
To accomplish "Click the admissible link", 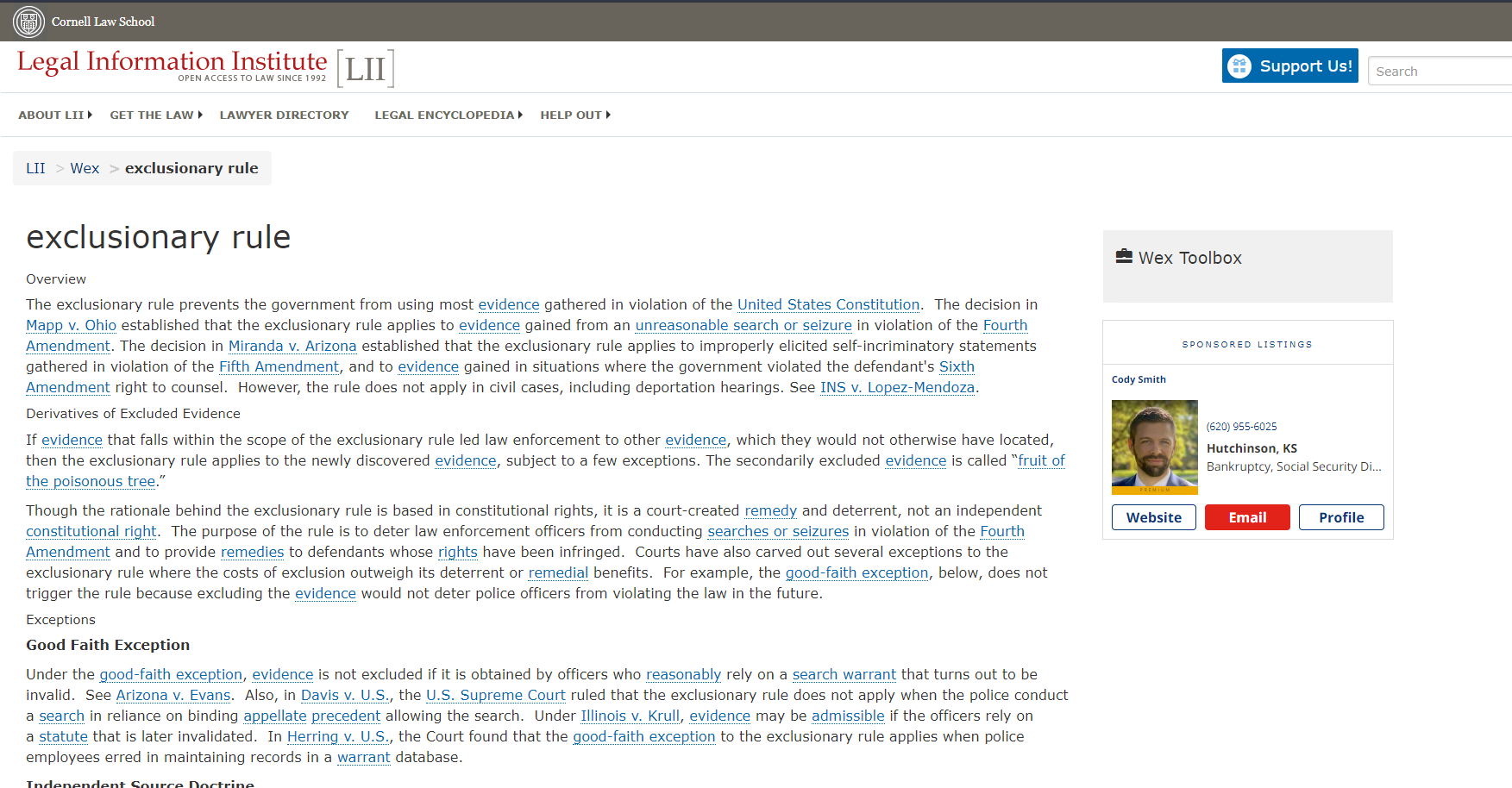I will [848, 716].
